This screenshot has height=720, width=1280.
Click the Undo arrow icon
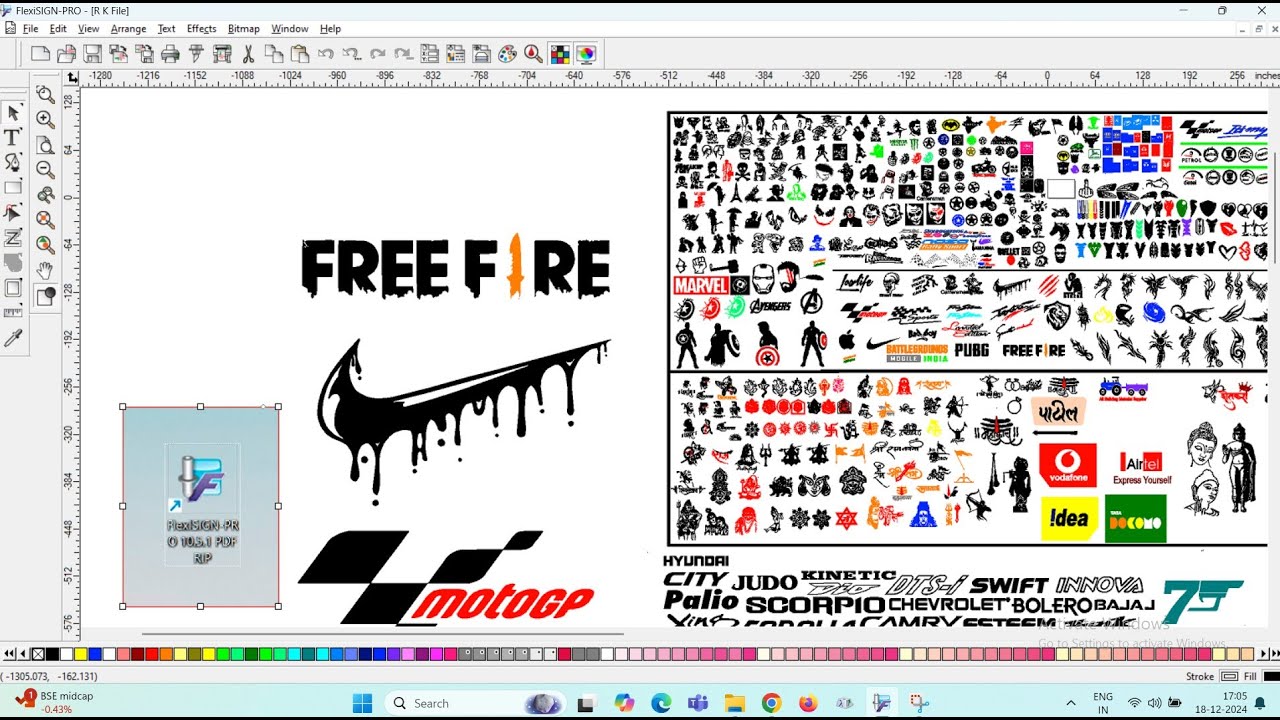tap(325, 54)
